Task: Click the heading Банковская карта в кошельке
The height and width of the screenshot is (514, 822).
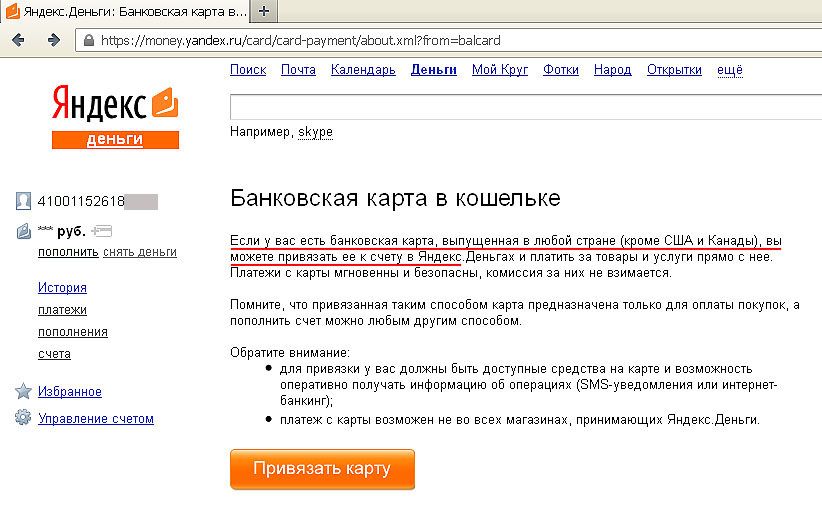Action: pyautogui.click(x=395, y=198)
